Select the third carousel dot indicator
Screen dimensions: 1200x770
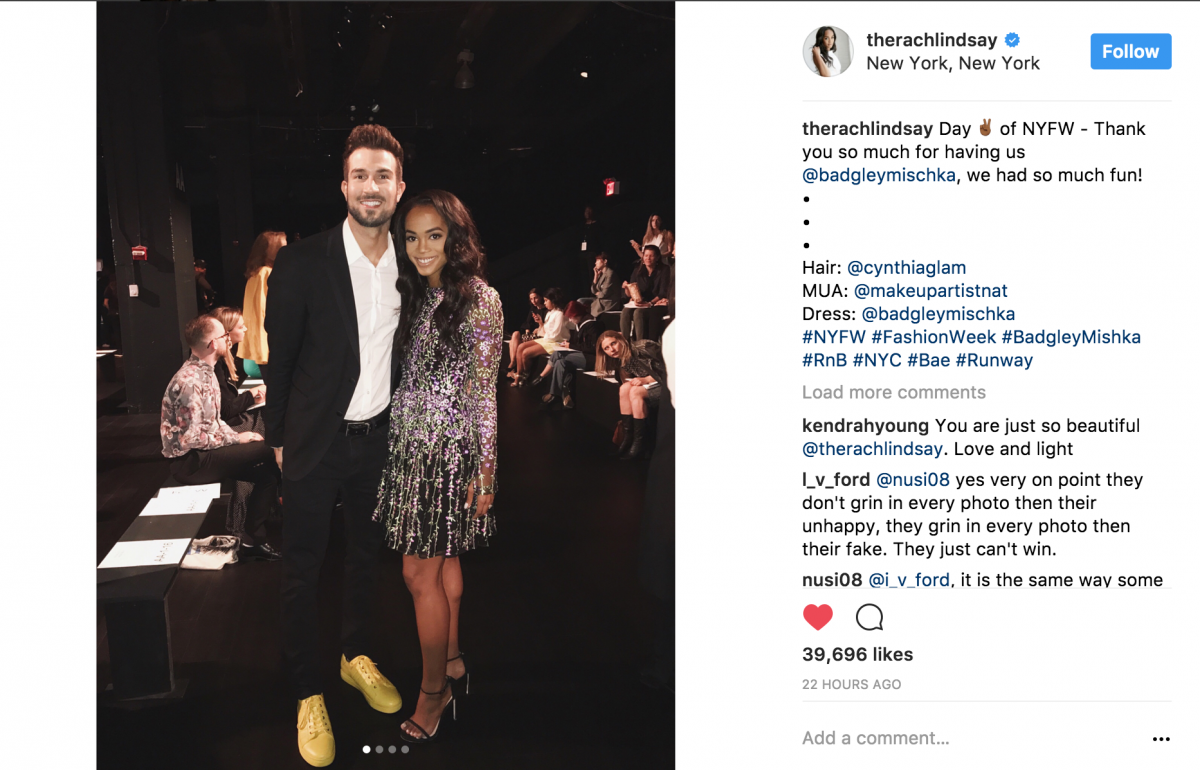pos(392,749)
